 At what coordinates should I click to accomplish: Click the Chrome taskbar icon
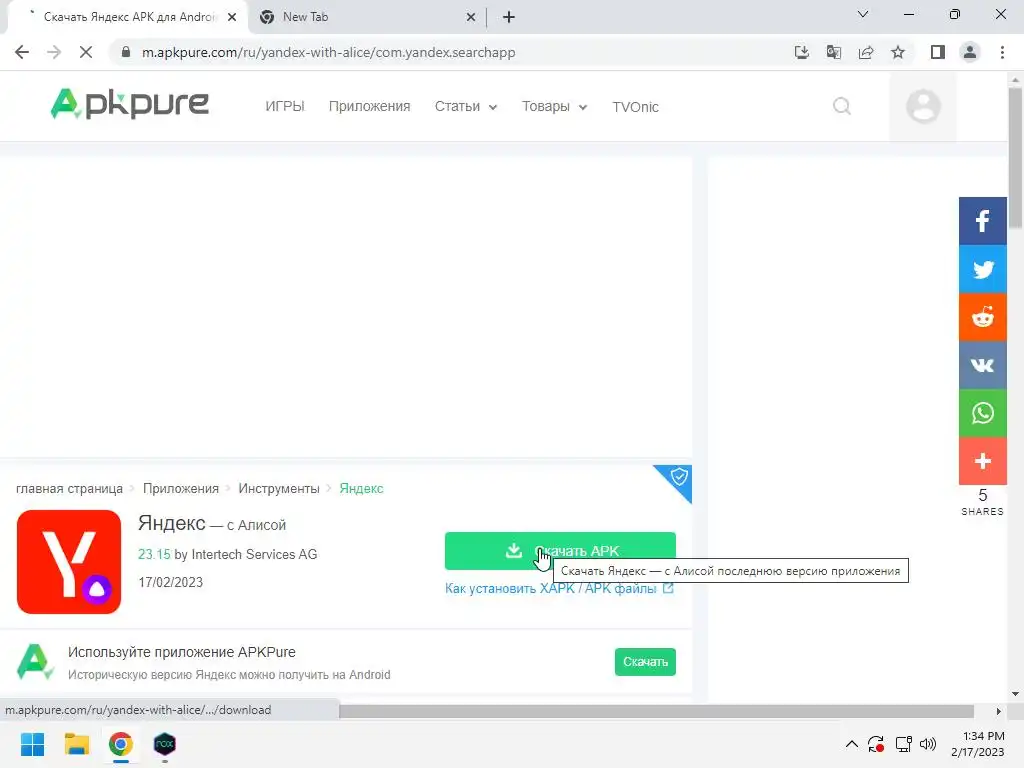click(121, 744)
